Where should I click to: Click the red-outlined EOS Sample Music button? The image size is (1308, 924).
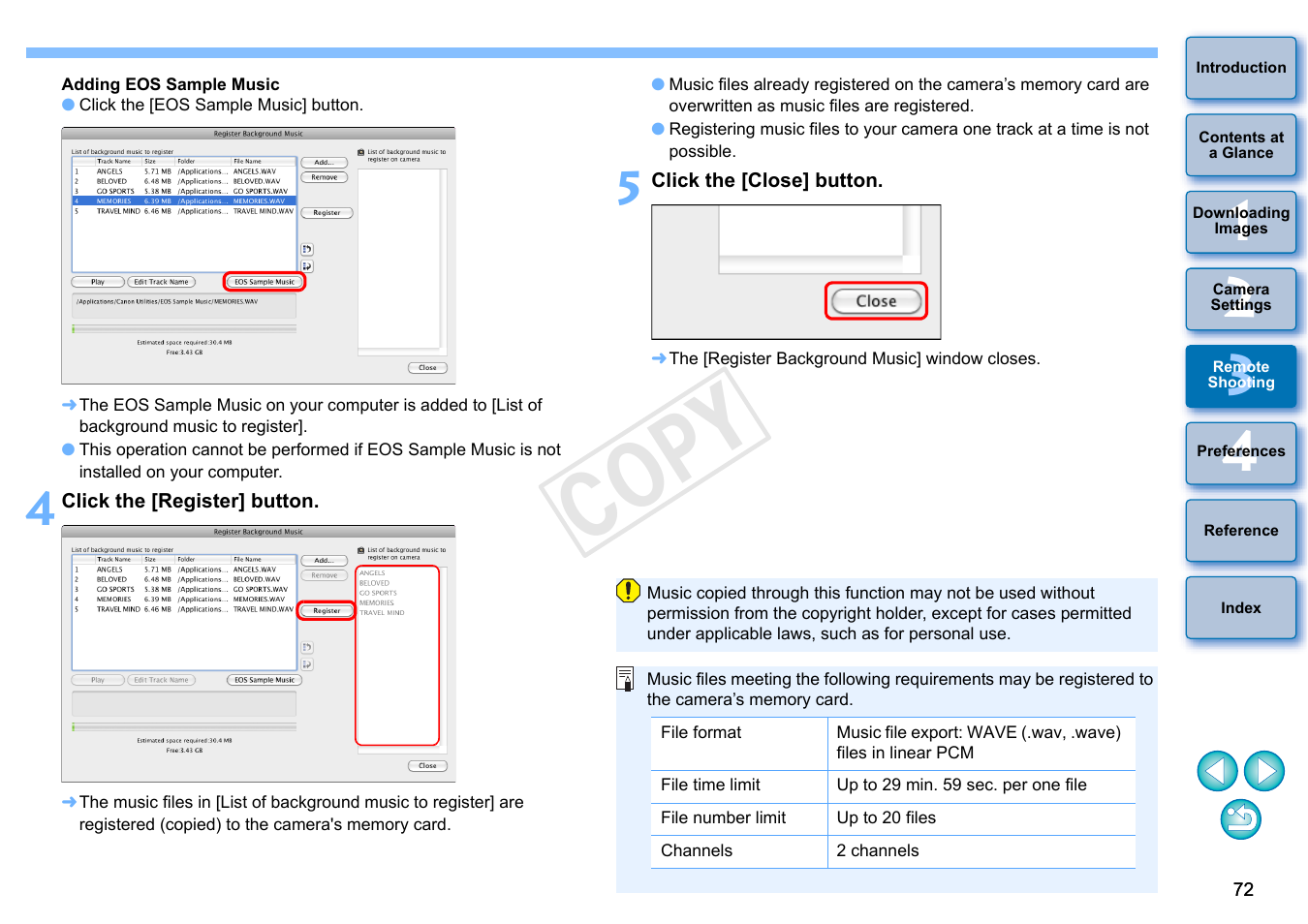click(265, 282)
